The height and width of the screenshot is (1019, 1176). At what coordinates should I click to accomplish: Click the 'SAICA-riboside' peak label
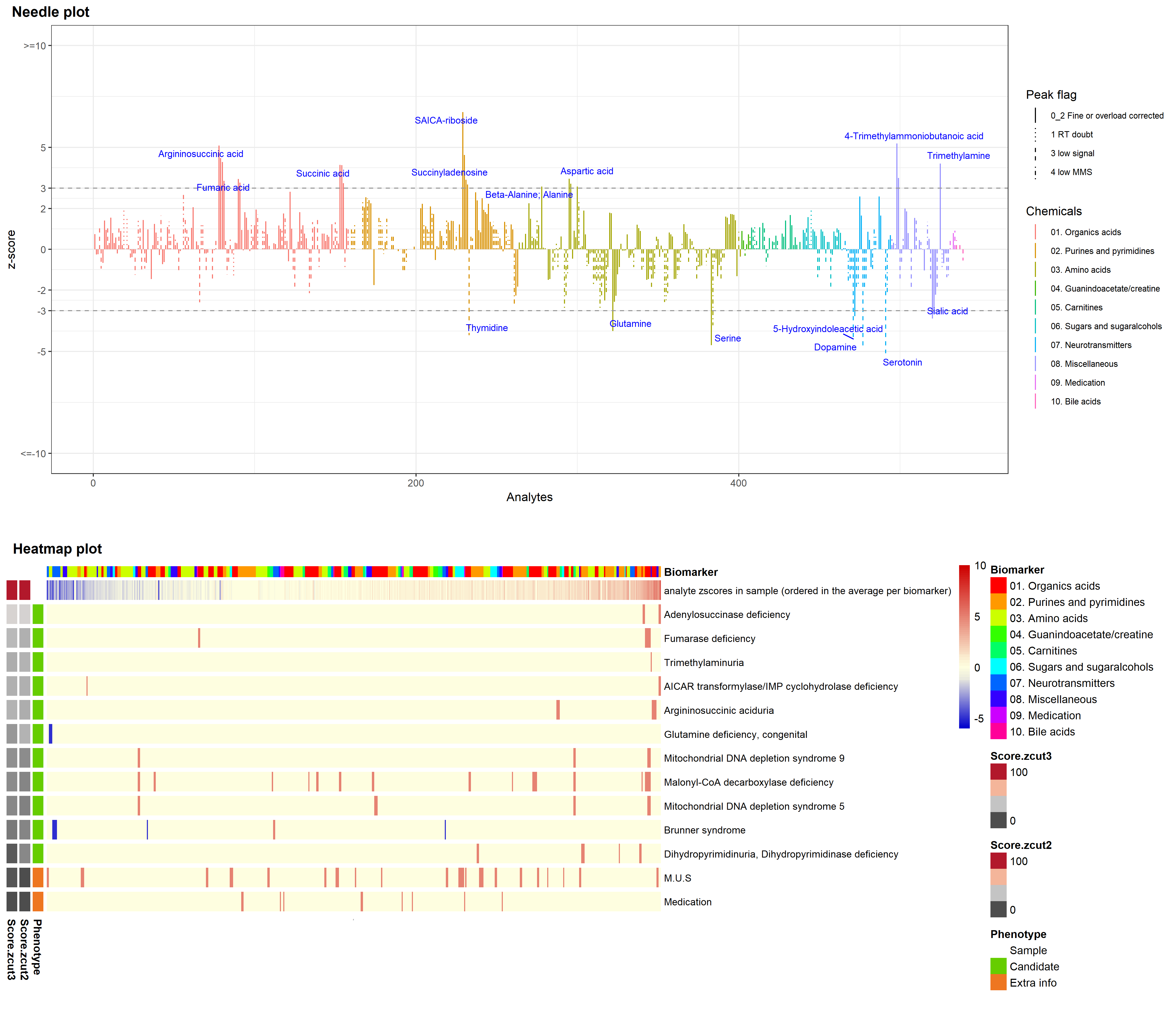tap(446, 120)
